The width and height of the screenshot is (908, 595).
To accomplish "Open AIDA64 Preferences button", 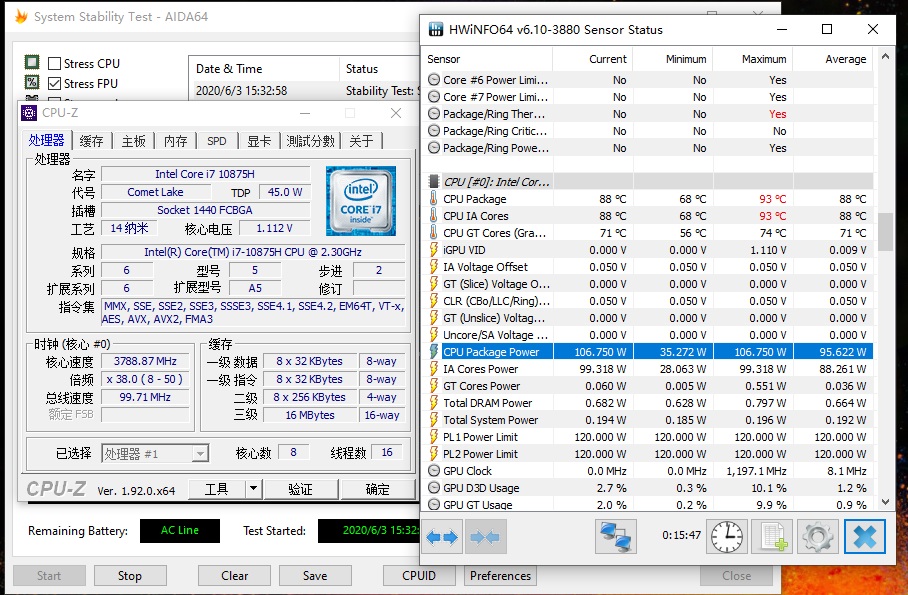I will pyautogui.click(x=500, y=576).
